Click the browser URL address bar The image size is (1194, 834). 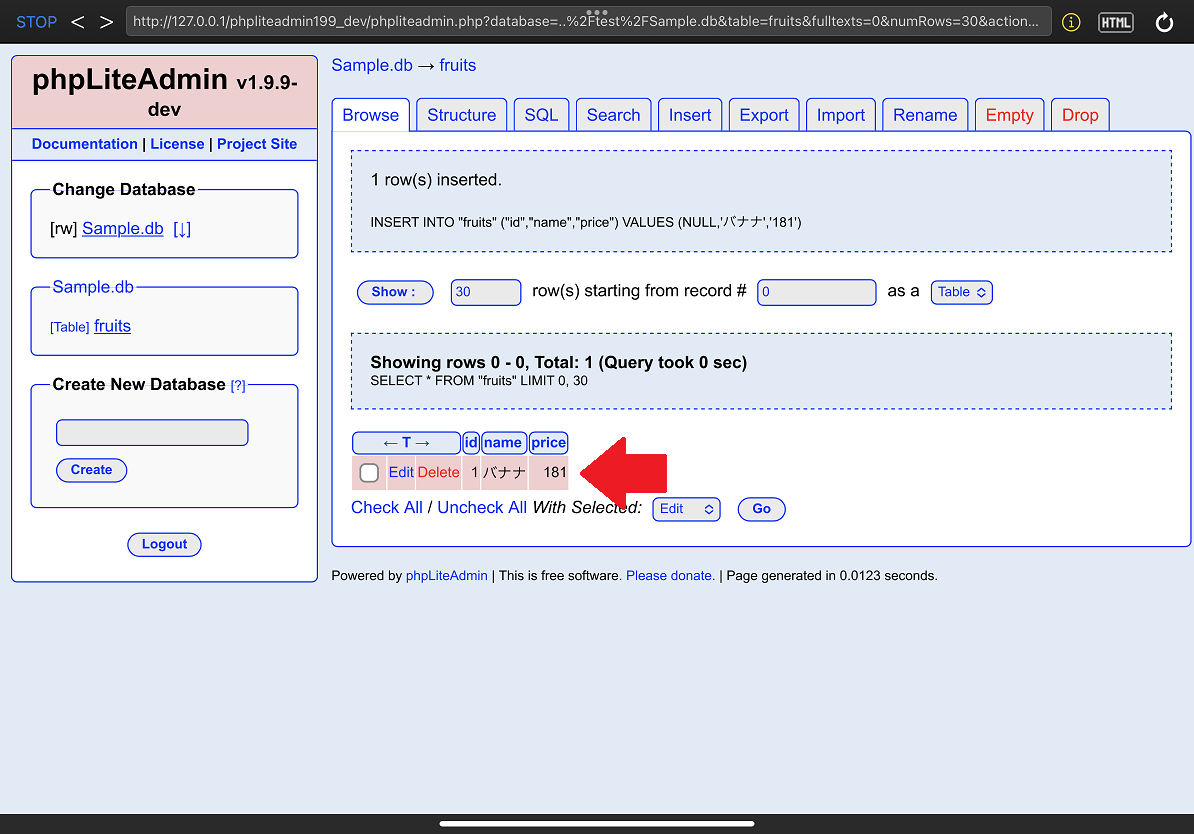588,21
